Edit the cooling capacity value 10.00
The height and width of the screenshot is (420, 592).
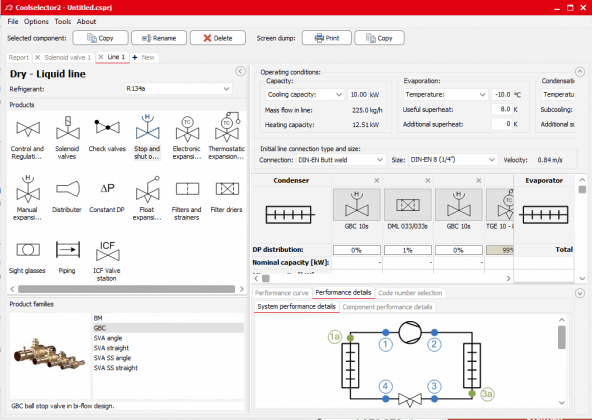357,94
